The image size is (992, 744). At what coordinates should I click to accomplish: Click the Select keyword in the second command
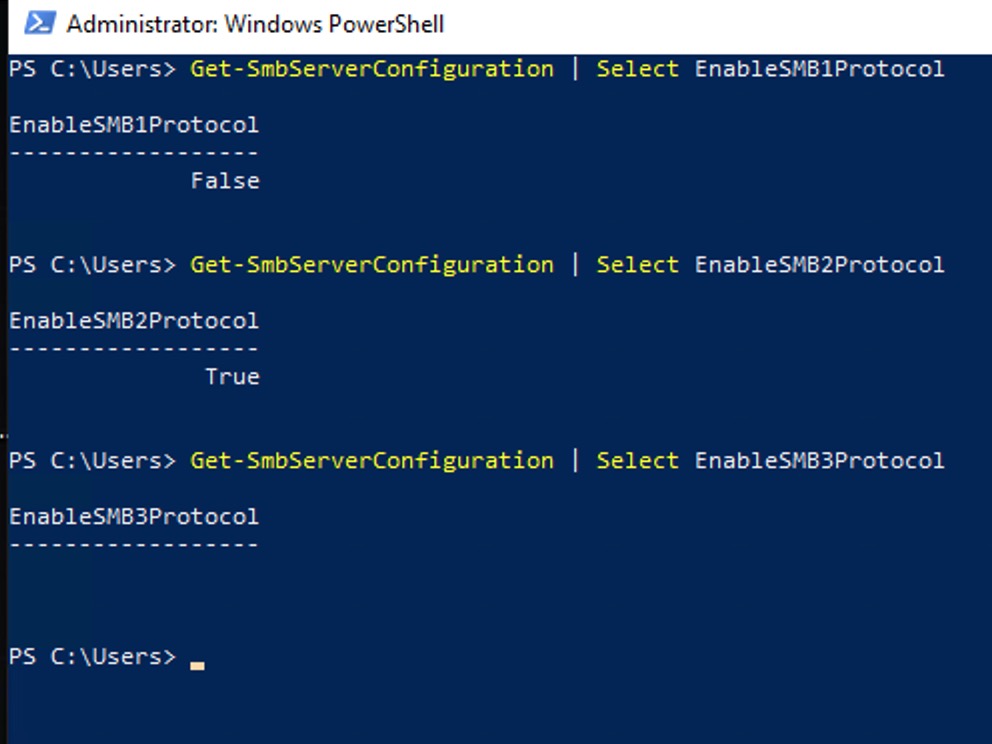click(x=637, y=265)
